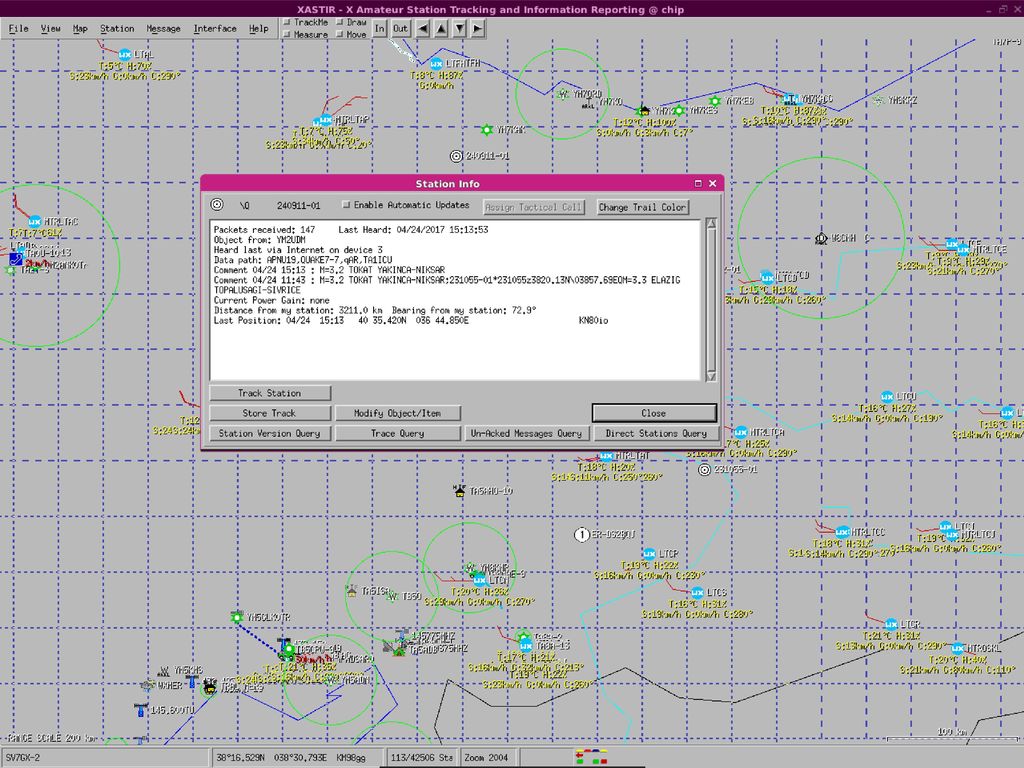This screenshot has height=768, width=1024.
Task: Maximize the Station Info dialog
Action: (698, 184)
